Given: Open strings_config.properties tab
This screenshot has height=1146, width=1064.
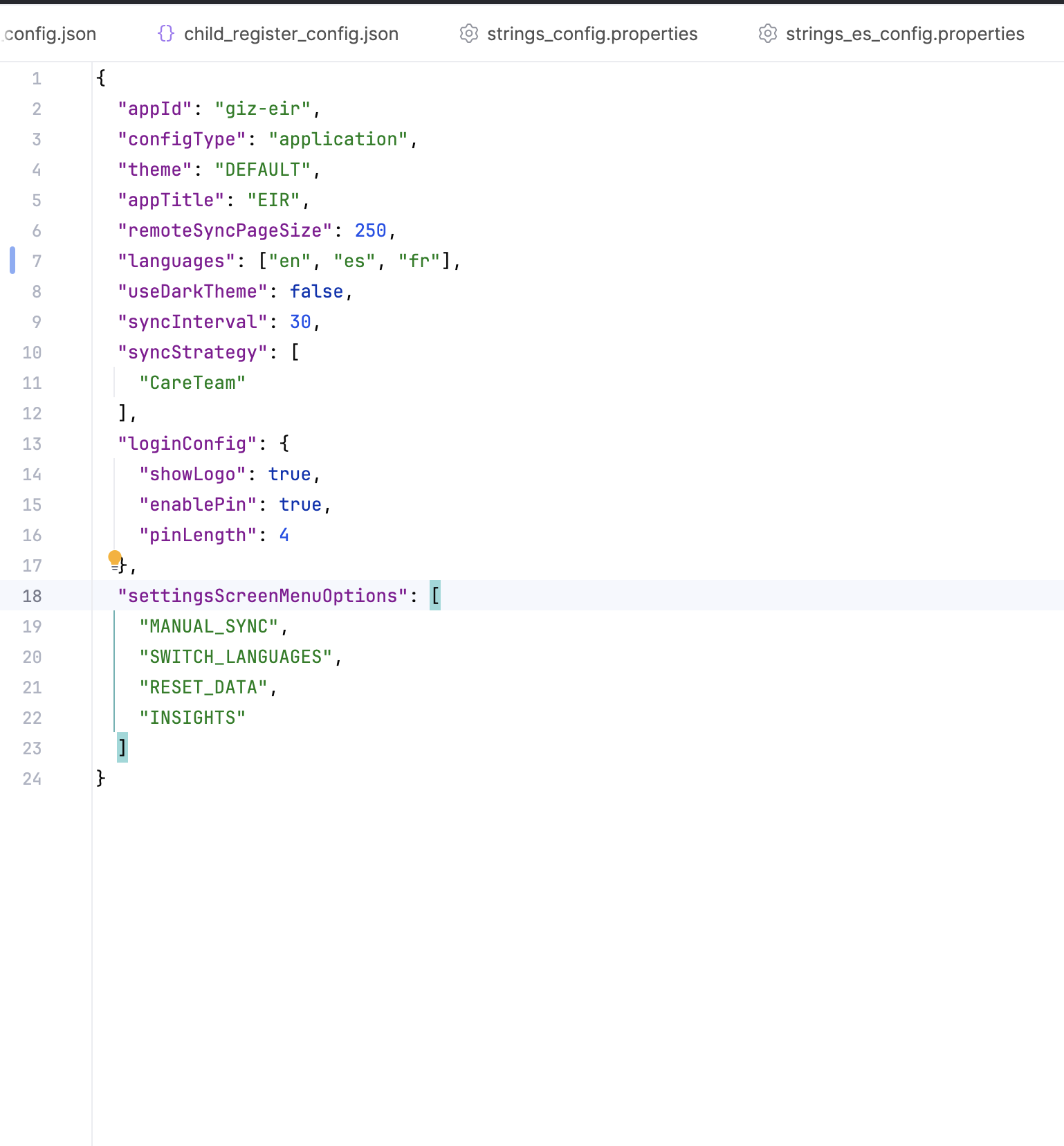Looking at the screenshot, I should tap(592, 34).
